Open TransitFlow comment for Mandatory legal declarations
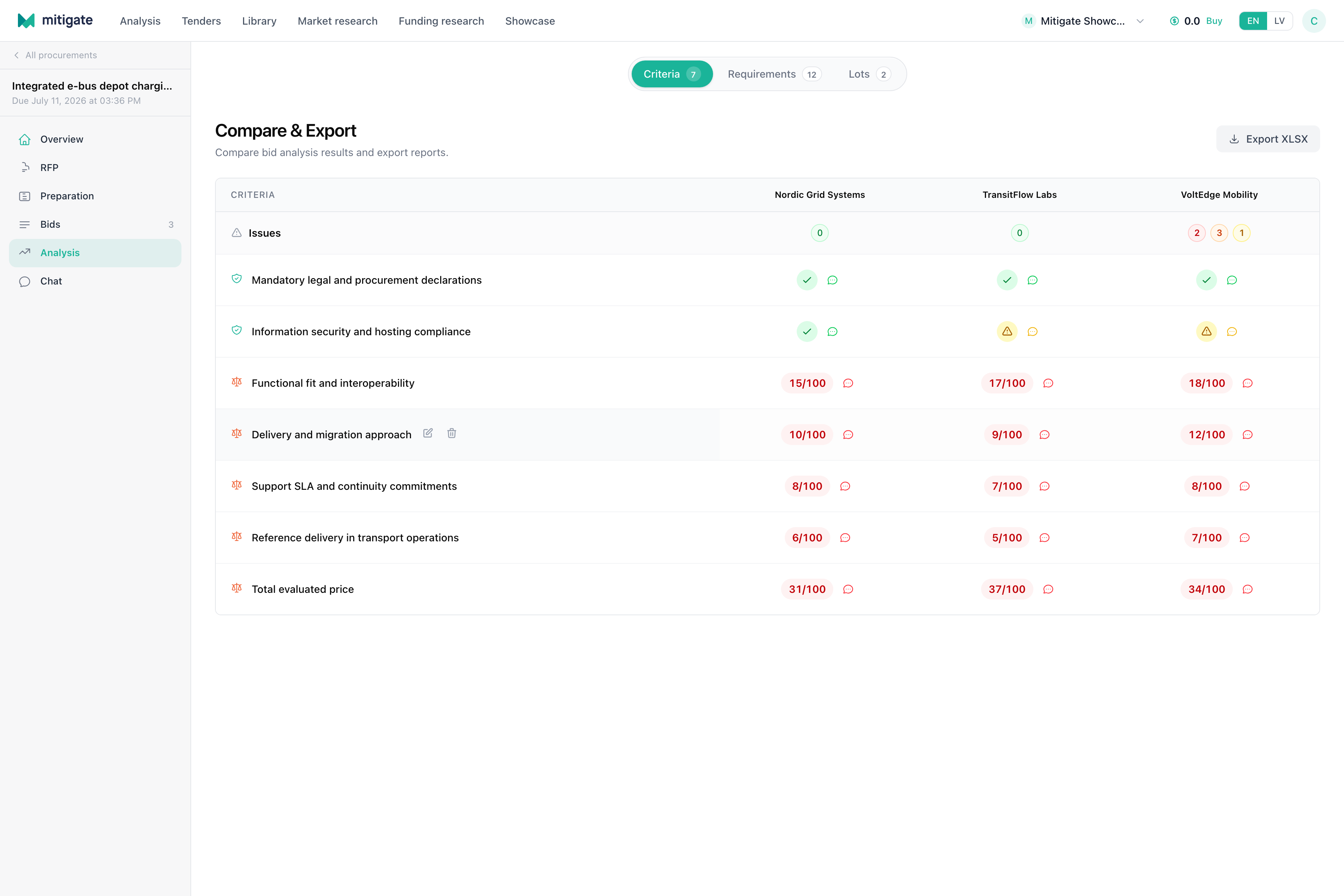This screenshot has width=1344, height=896. click(1032, 280)
